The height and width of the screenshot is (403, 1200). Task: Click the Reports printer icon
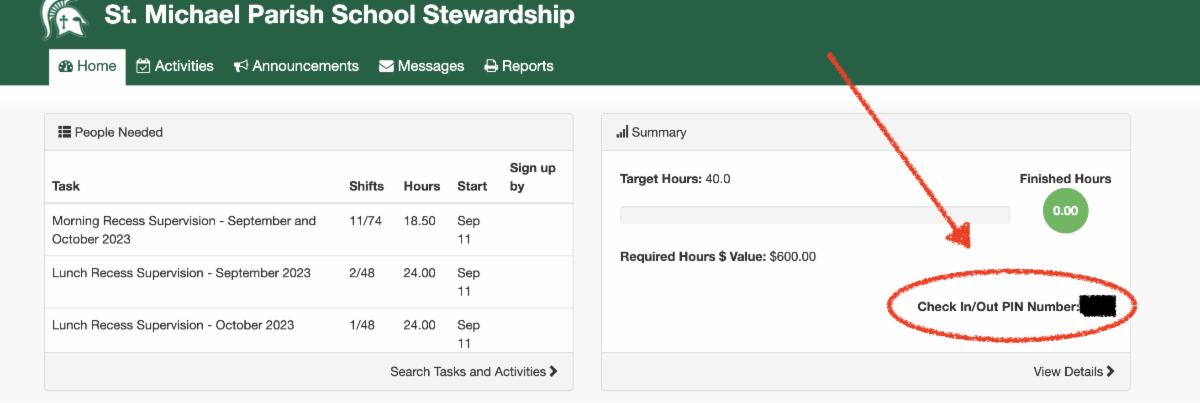point(491,66)
